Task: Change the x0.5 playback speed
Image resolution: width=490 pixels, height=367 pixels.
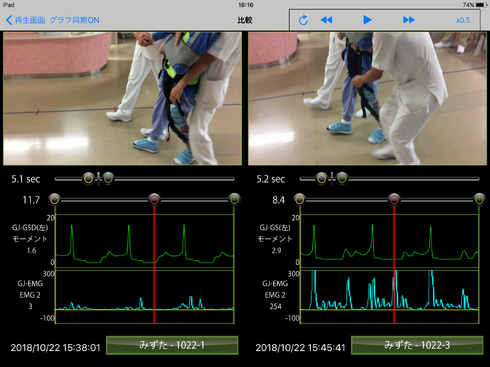Action: point(463,20)
